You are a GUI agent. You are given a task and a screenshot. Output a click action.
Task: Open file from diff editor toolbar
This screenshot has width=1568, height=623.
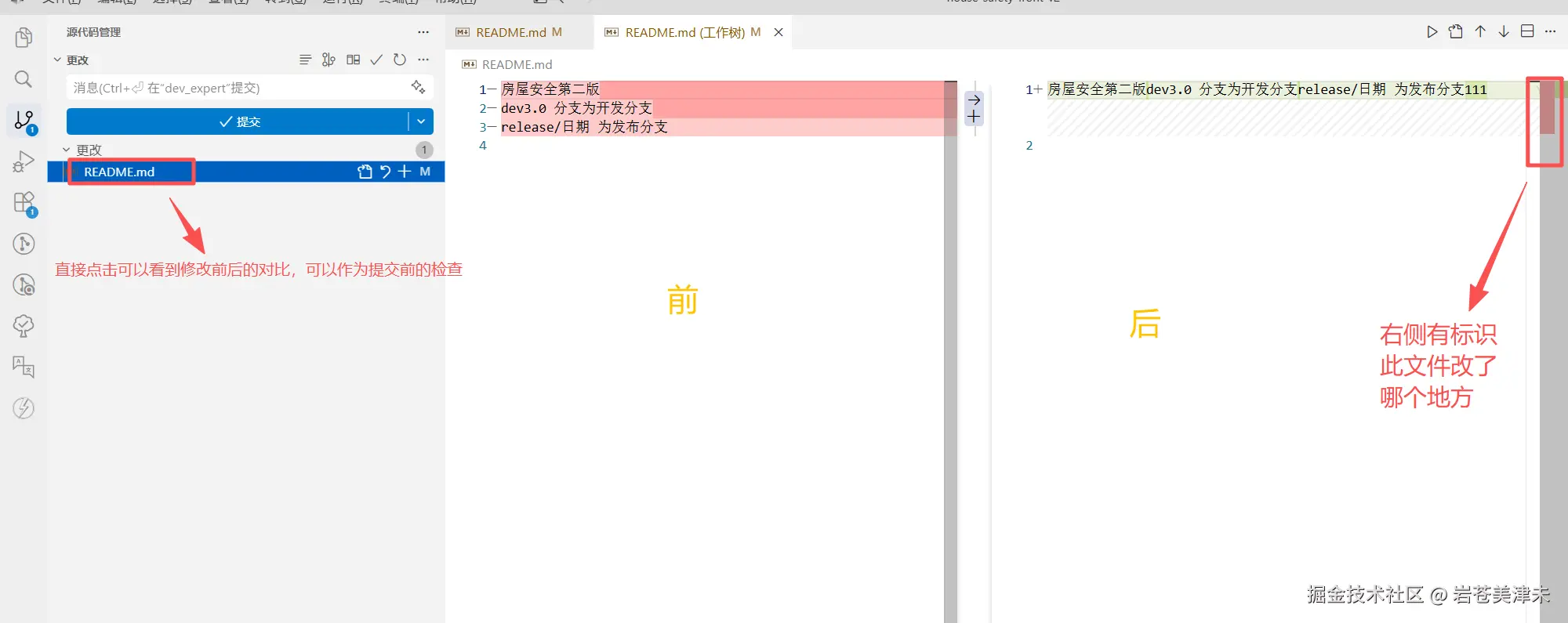(1456, 31)
